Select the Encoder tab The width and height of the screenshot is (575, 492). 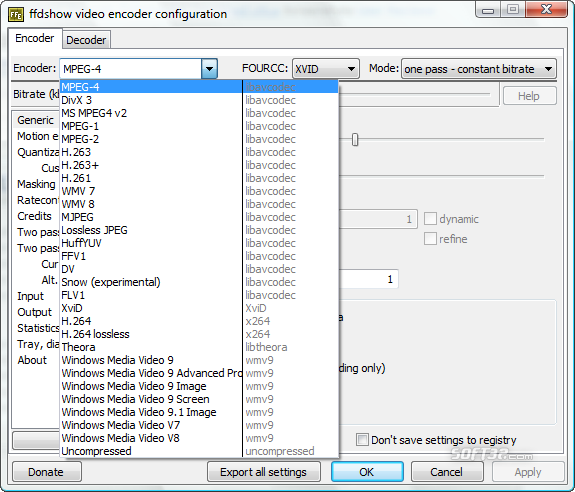click(x=35, y=38)
